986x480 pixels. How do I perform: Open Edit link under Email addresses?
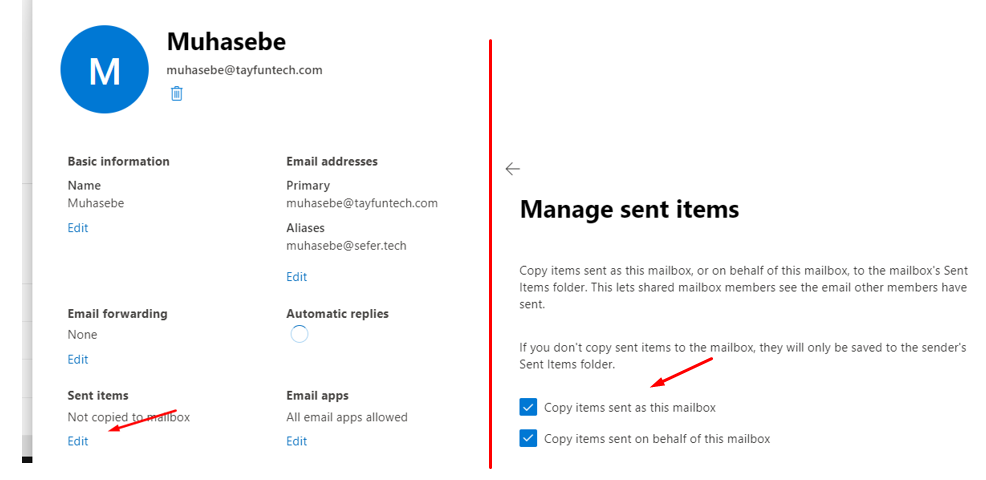point(297,277)
